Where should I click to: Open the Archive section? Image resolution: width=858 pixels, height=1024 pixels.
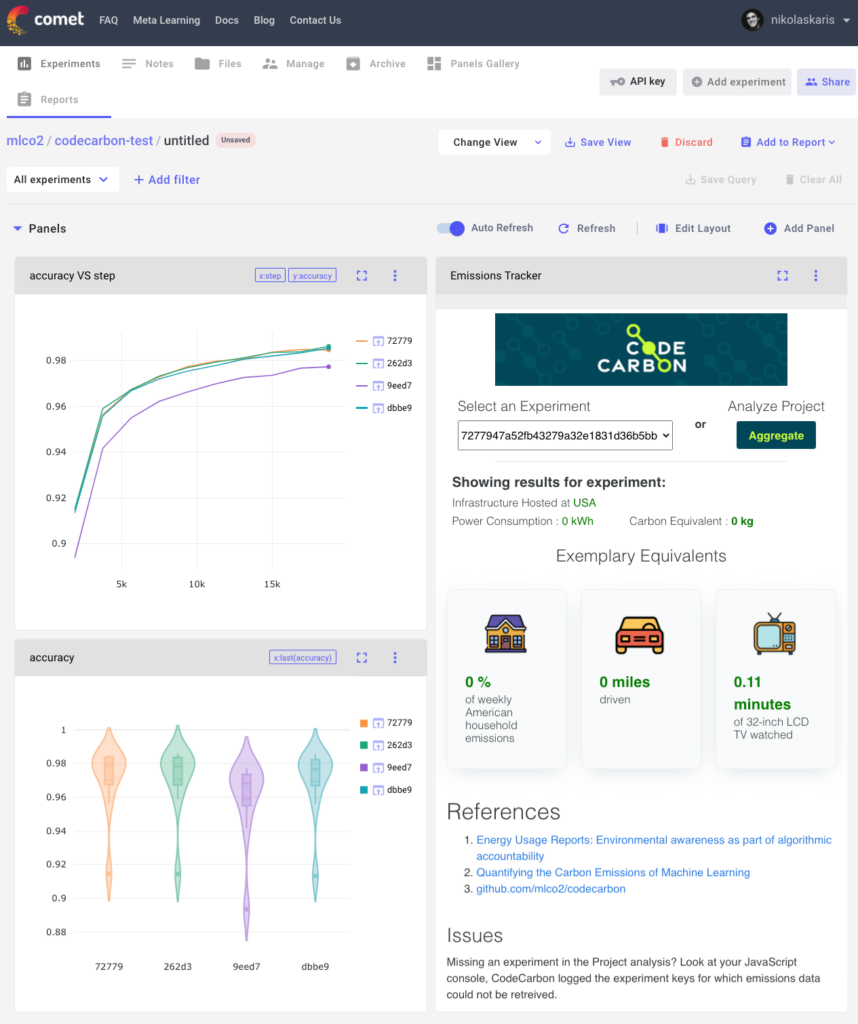(x=376, y=63)
